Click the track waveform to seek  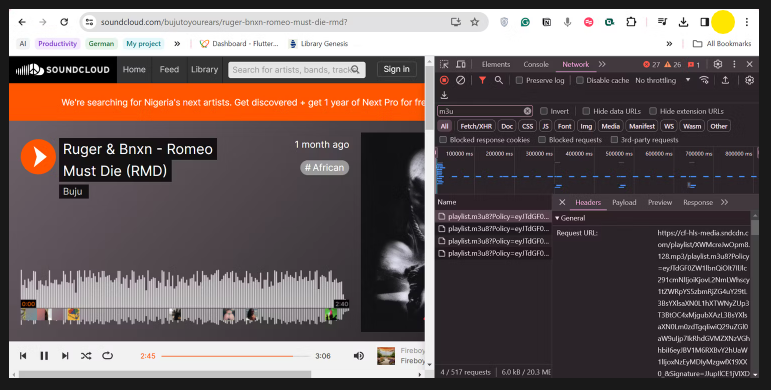(184, 298)
